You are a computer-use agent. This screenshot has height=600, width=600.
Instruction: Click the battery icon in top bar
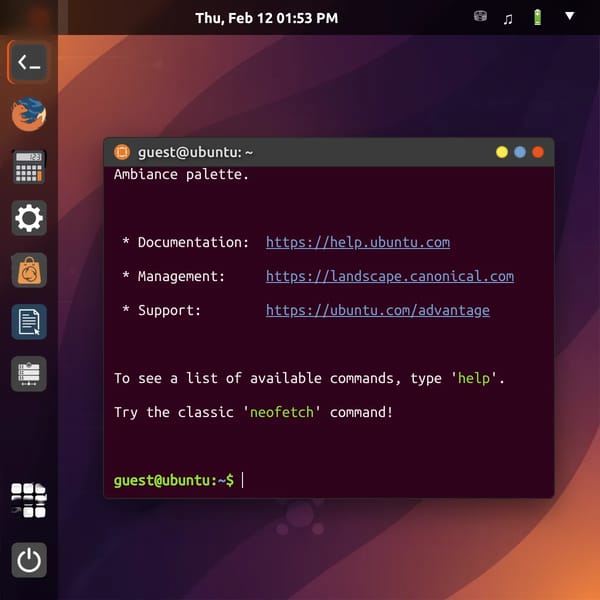point(538,18)
